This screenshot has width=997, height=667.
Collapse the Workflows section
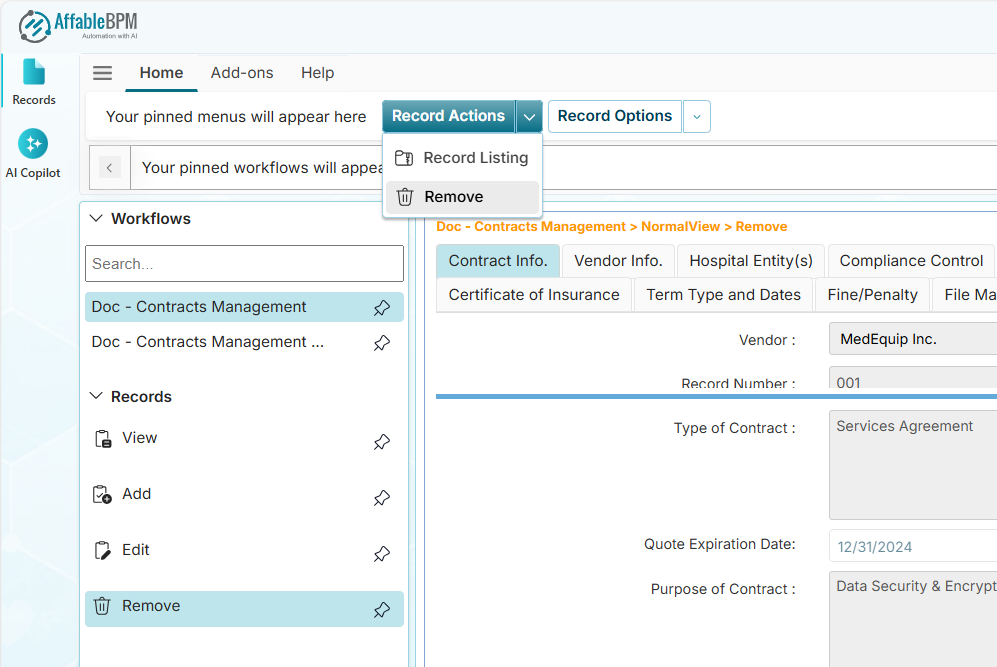point(97,219)
